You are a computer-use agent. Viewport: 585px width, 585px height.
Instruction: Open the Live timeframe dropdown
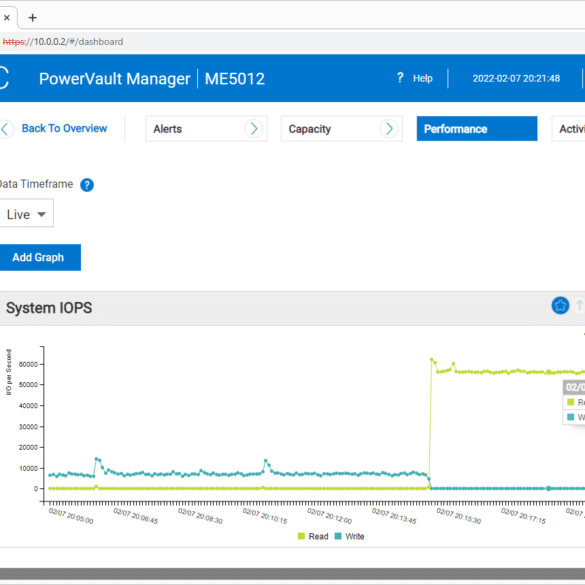pos(26,213)
